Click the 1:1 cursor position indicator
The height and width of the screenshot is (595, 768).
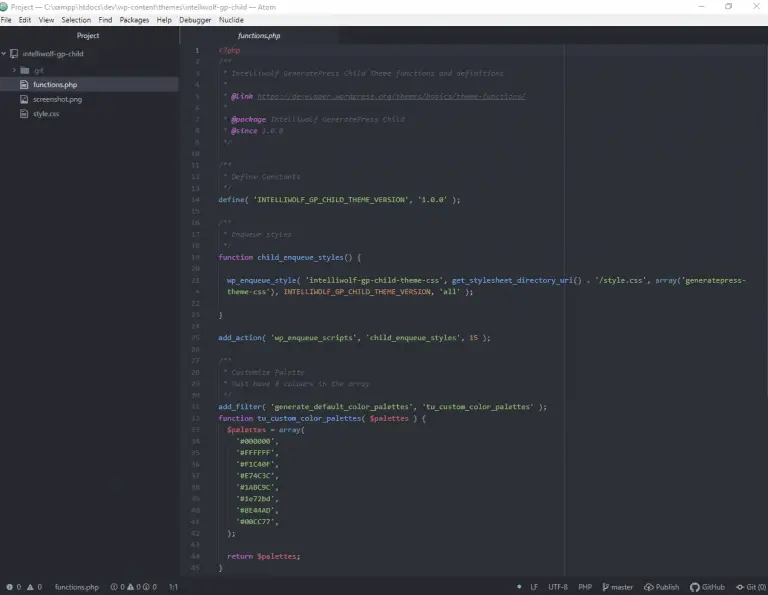[x=173, y=587]
